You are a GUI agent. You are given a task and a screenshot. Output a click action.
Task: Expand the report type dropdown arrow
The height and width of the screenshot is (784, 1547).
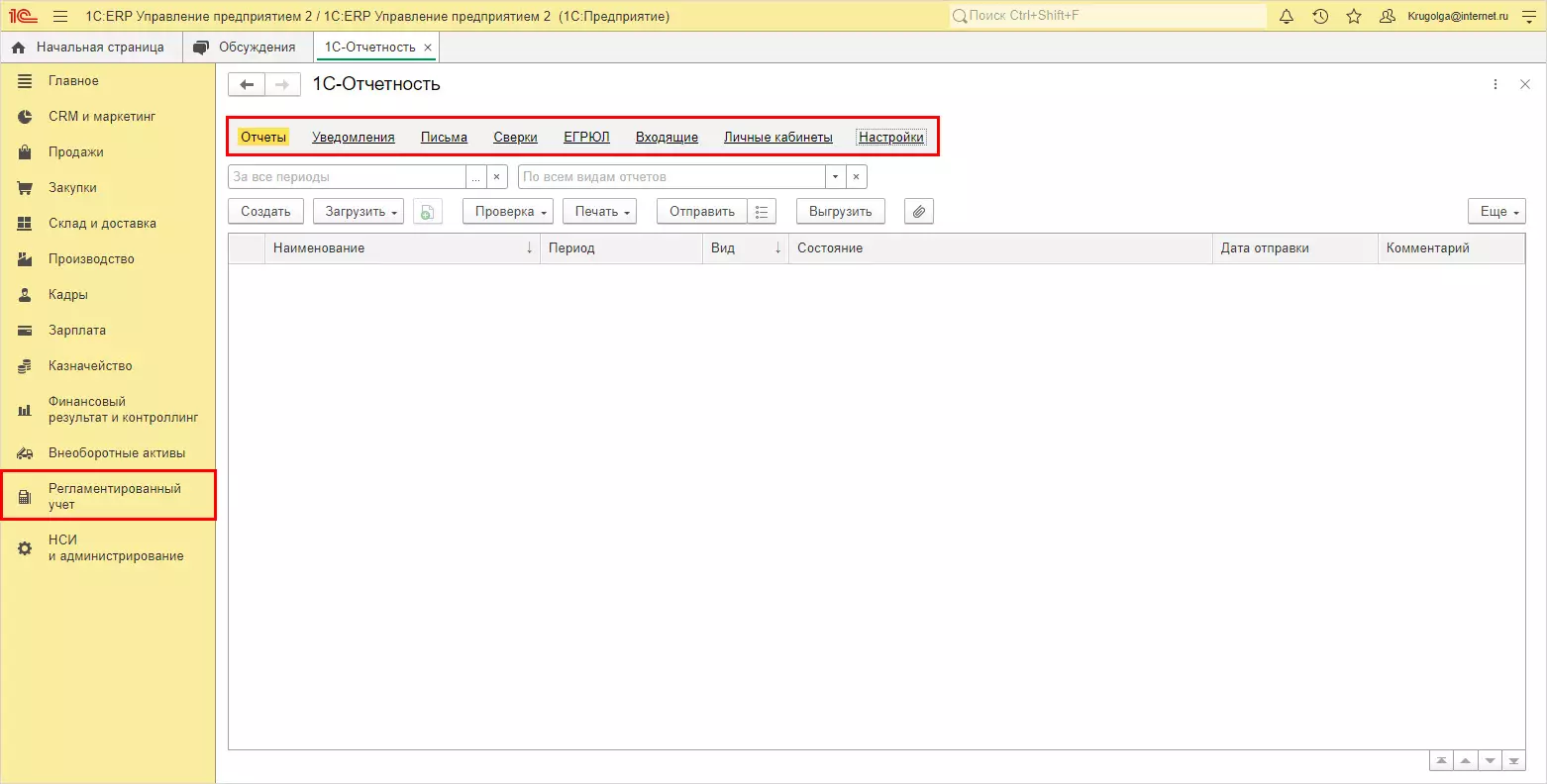click(836, 177)
